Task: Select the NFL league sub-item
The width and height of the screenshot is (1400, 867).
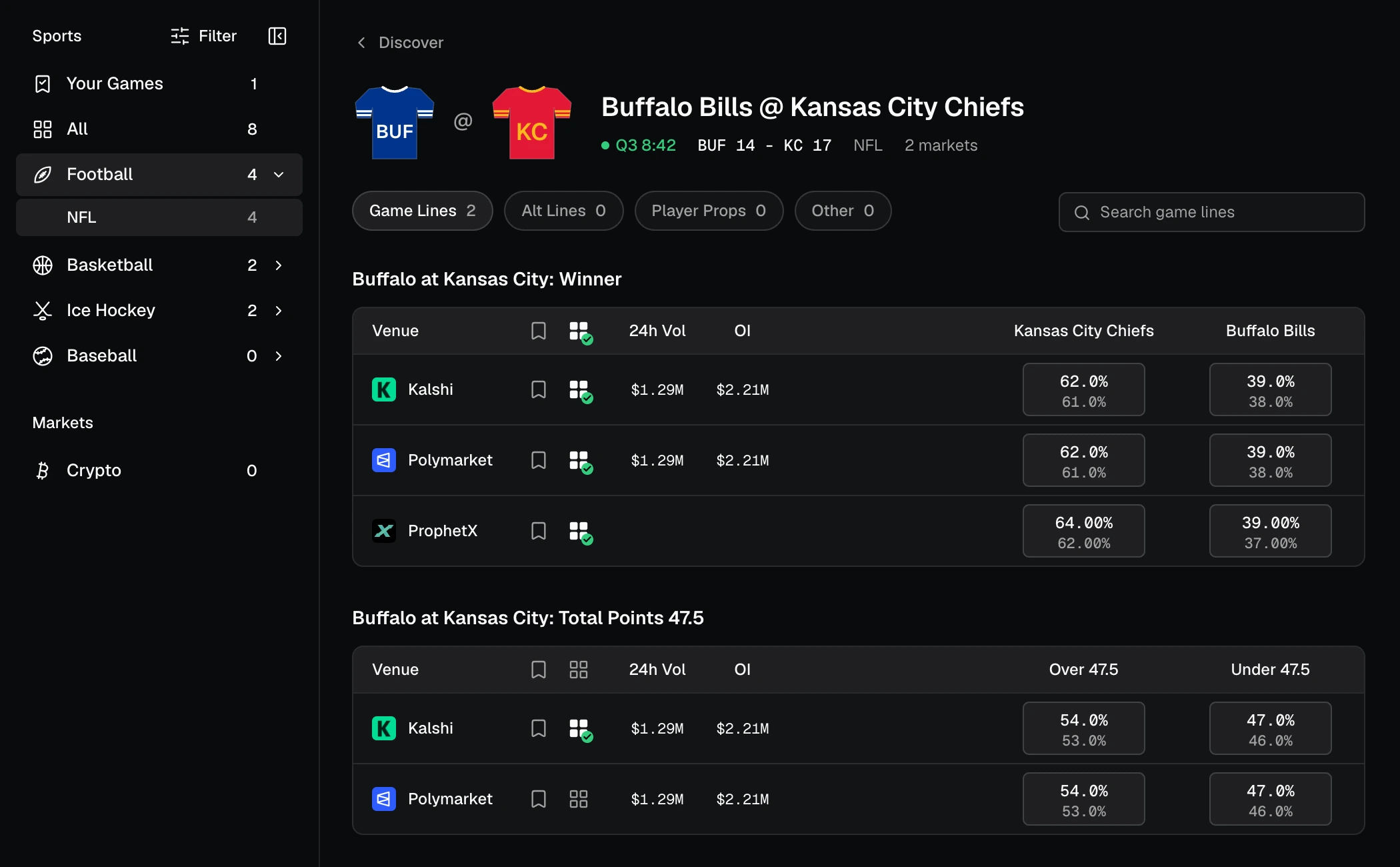Action: pyautogui.click(x=159, y=217)
